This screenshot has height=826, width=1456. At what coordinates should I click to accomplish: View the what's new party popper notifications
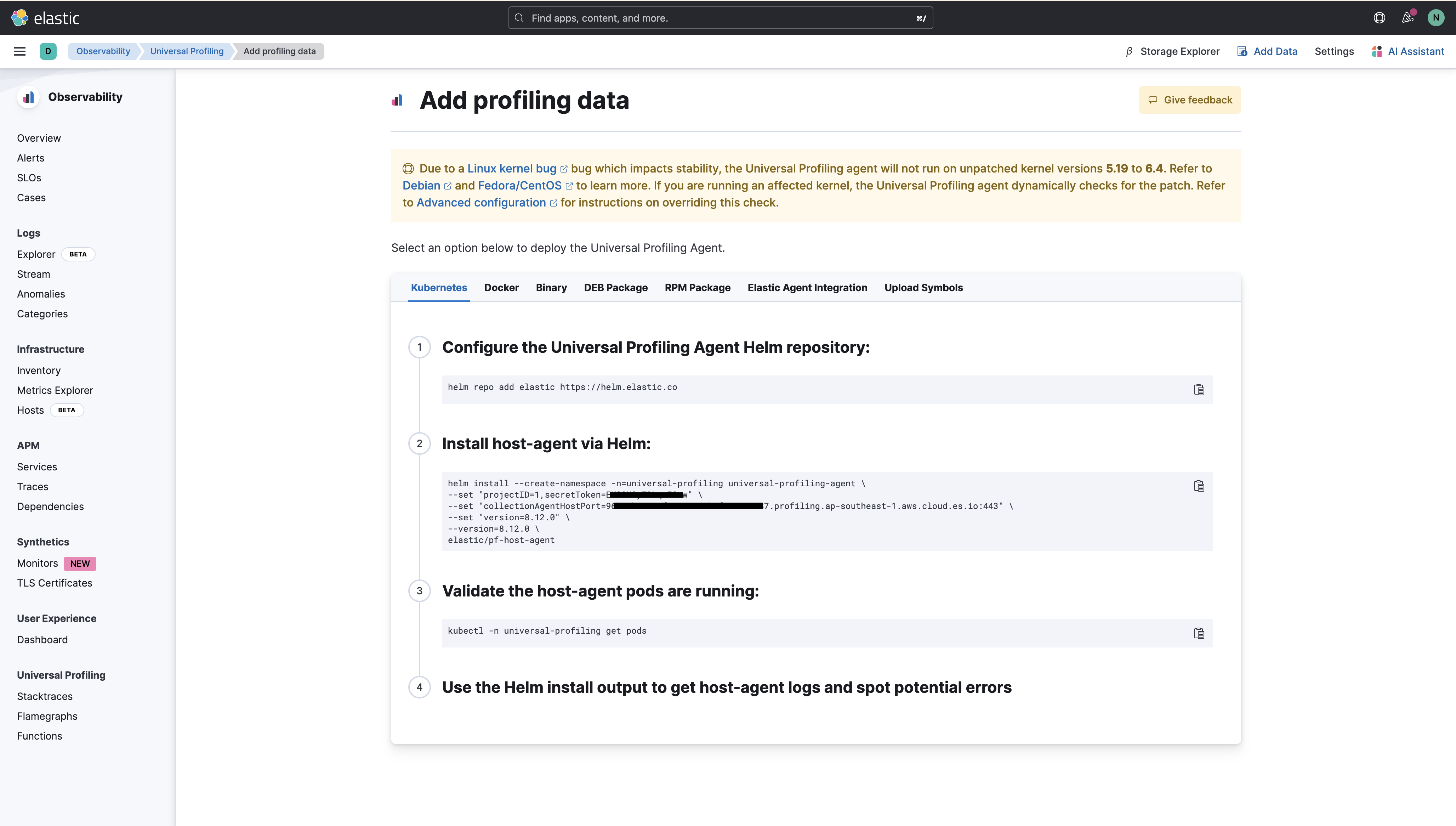pos(1407,18)
